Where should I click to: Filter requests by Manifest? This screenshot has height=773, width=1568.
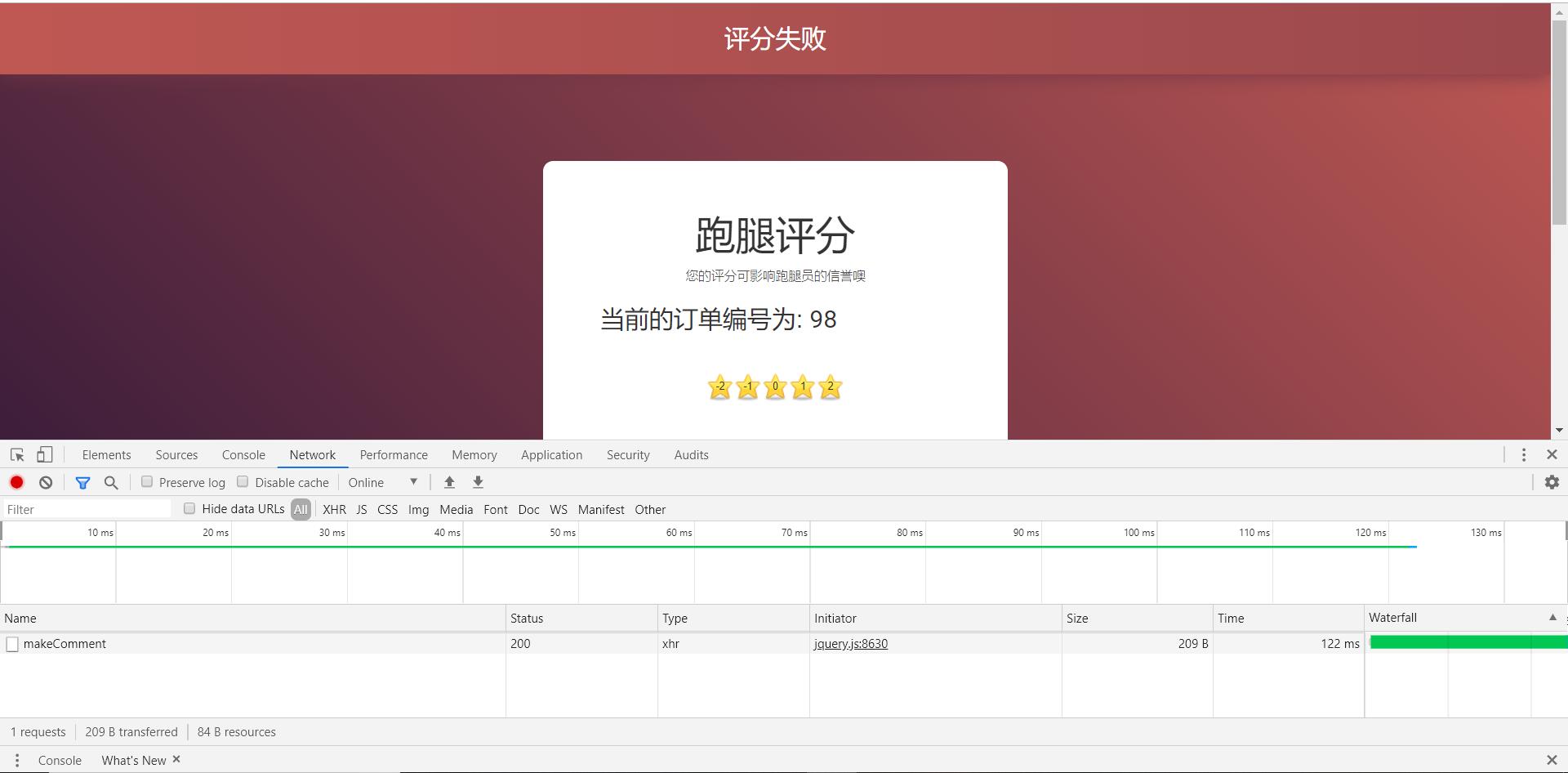pos(601,509)
